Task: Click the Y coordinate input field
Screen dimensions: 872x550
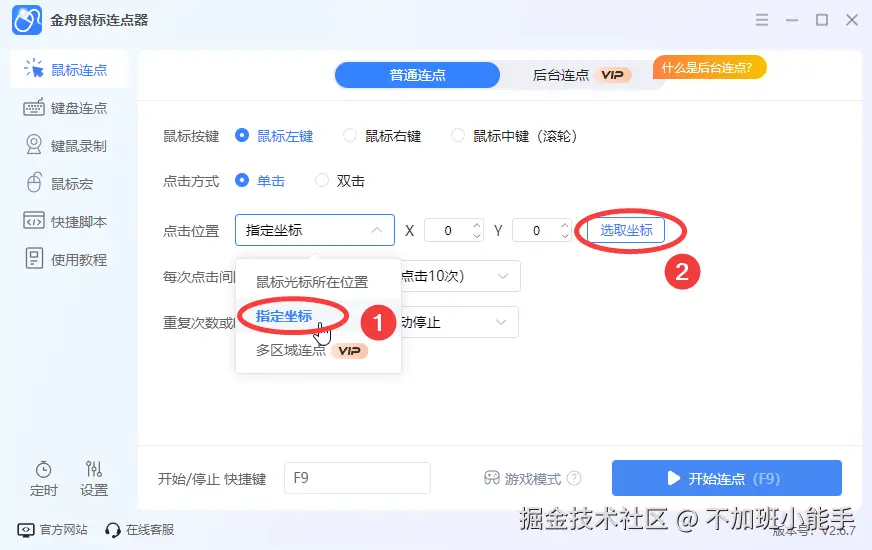Action: tap(536, 230)
